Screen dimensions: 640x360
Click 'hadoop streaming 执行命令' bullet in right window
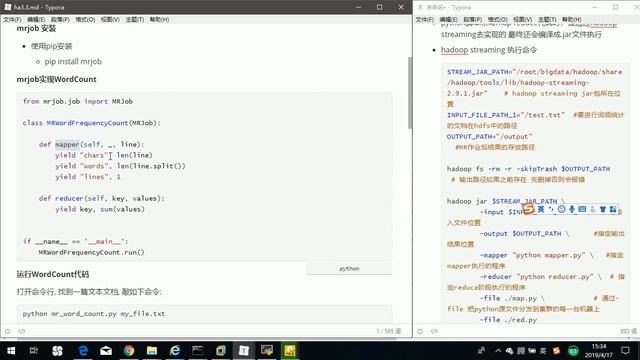tap(489, 50)
